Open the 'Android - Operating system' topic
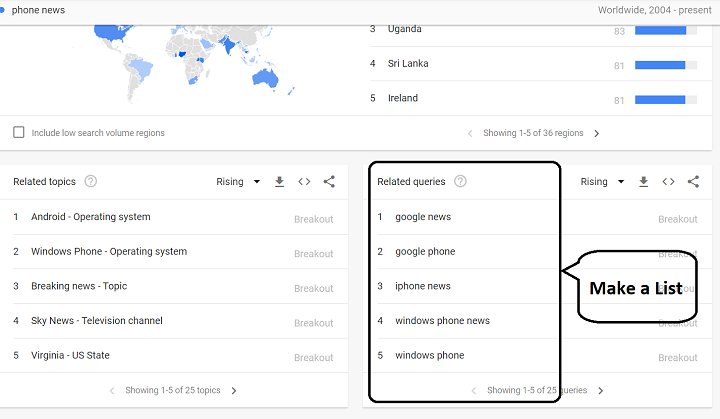The width and height of the screenshot is (720, 419). [91, 217]
